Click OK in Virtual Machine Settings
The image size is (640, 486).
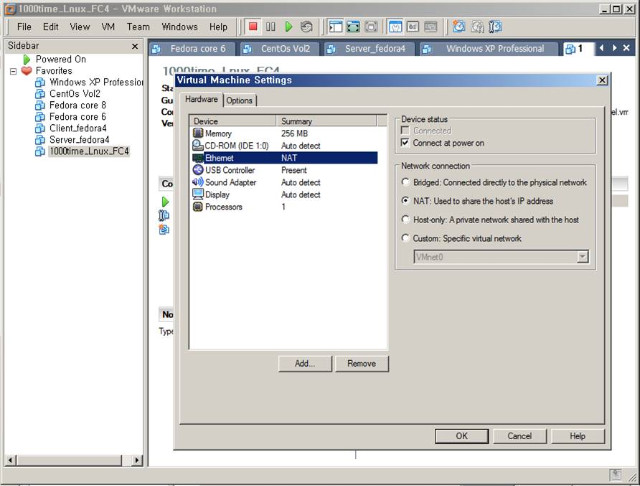click(462, 436)
